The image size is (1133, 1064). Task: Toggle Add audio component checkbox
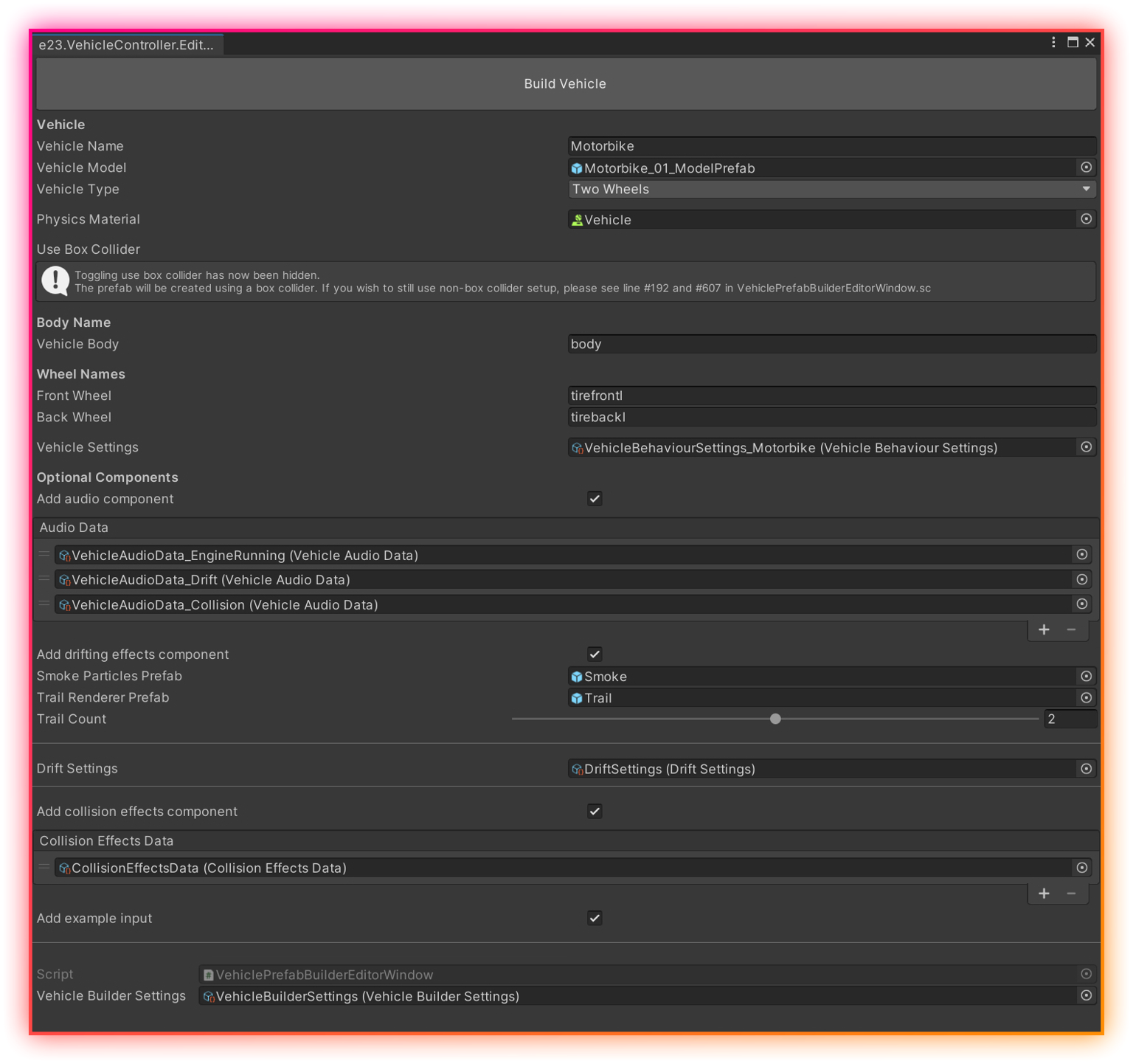click(595, 499)
